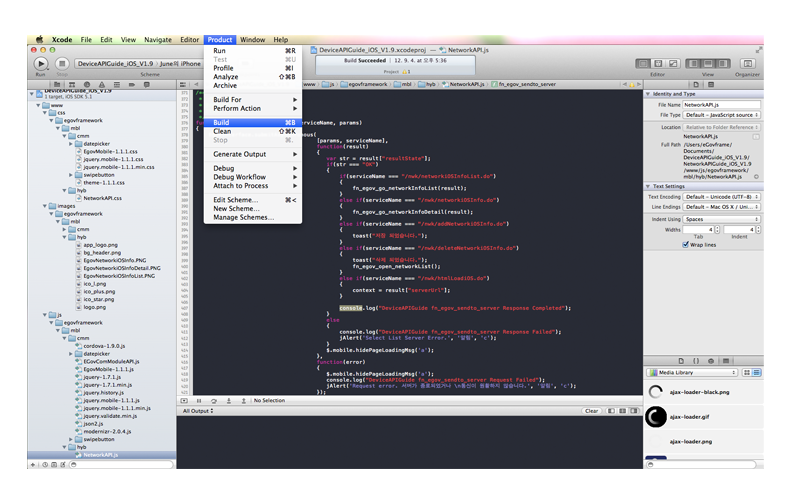Collapse the Identity and Type section

coord(649,93)
